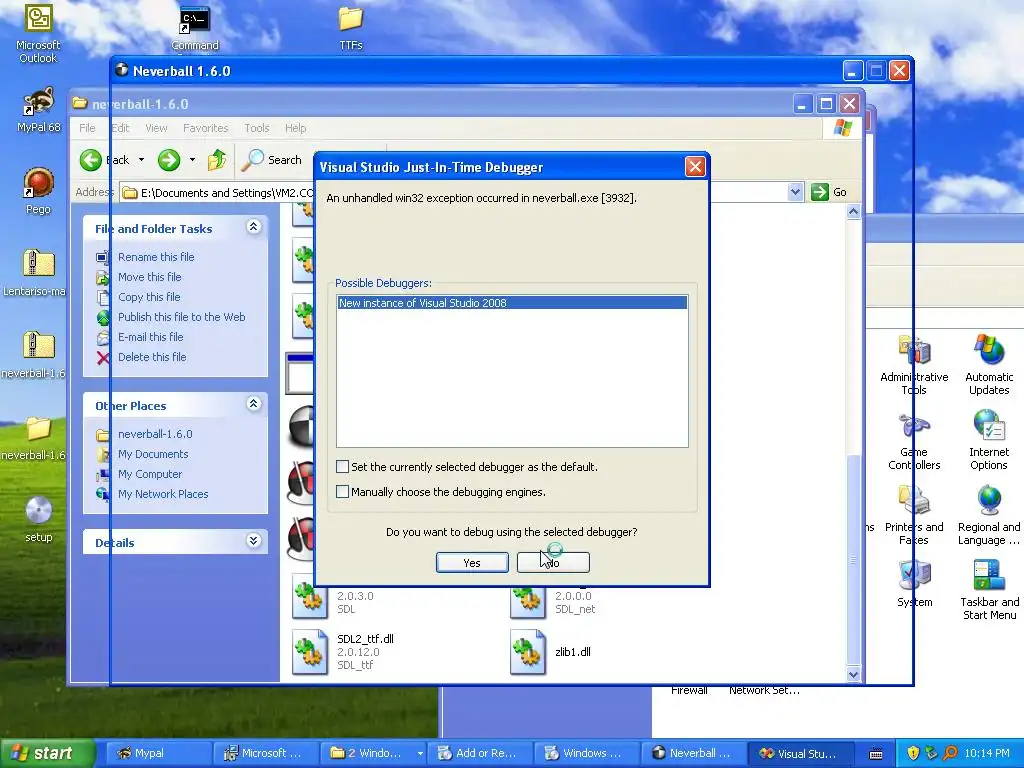The height and width of the screenshot is (768, 1024).
Task: Switch to Neverball taskbar button
Action: (693, 753)
